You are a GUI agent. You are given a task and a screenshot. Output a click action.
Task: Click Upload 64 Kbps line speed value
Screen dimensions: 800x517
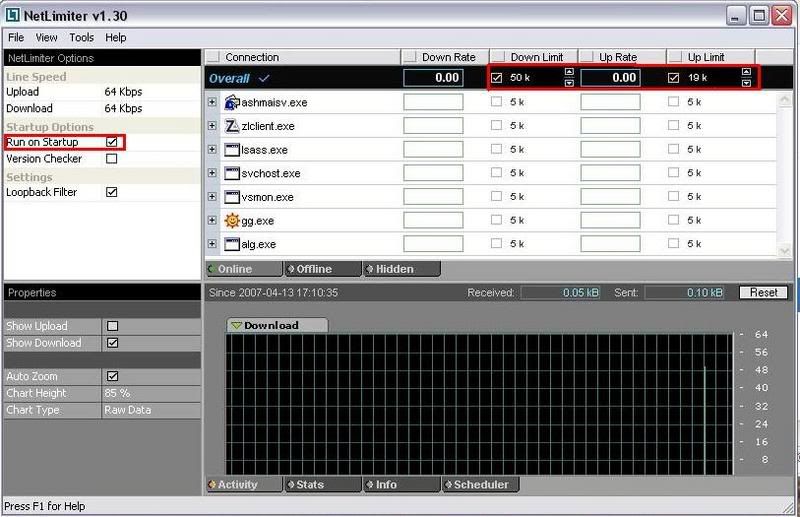pyautogui.click(x=123, y=92)
